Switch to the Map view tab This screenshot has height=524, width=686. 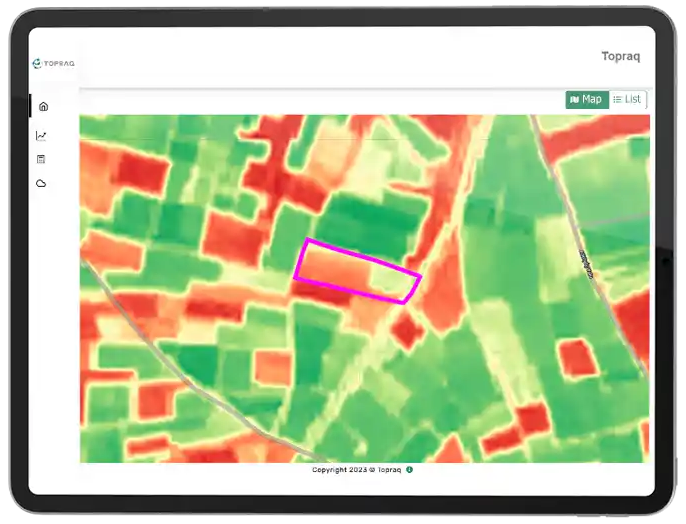(x=586, y=100)
